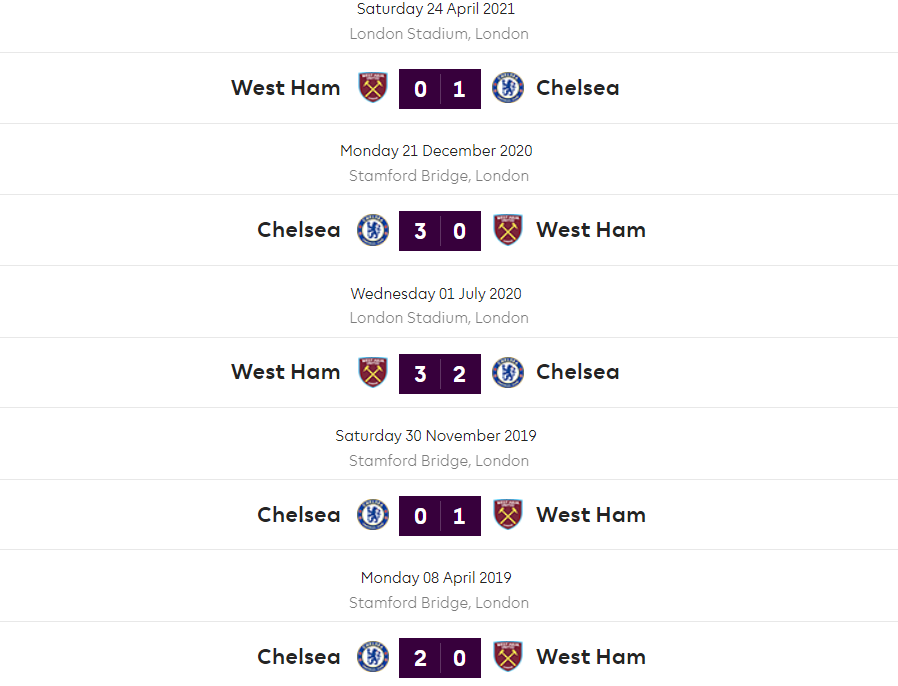The image size is (898, 686).
Task: Click West Ham crest in 08 April 2019 match
Action: click(508, 657)
